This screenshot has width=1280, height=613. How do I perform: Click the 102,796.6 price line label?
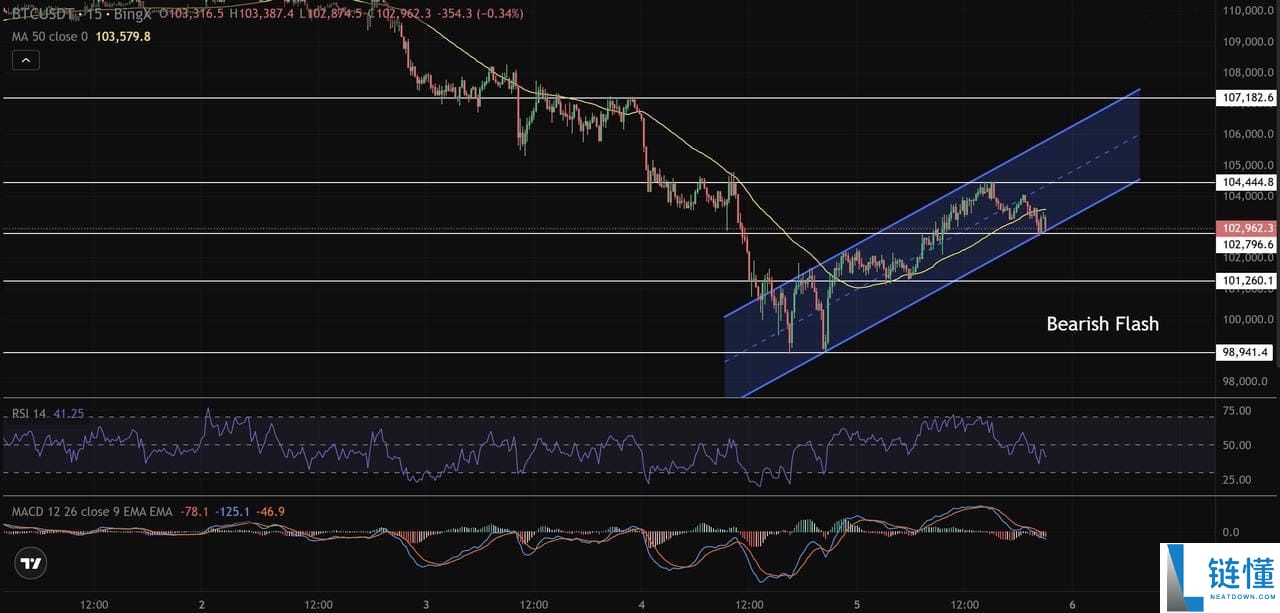tap(1247, 244)
